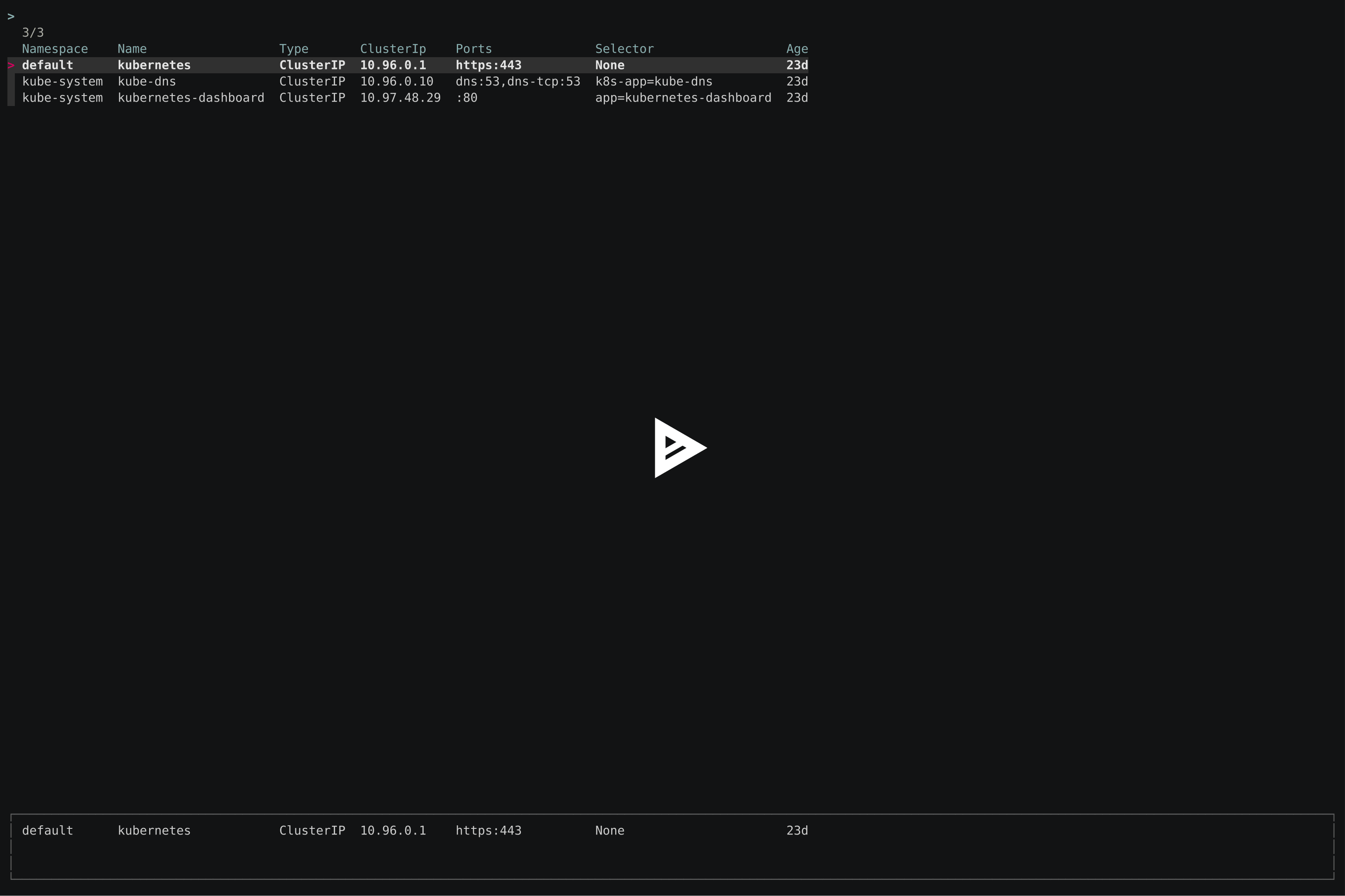
Task: Click the :80 port value
Action: pyautogui.click(x=467, y=98)
